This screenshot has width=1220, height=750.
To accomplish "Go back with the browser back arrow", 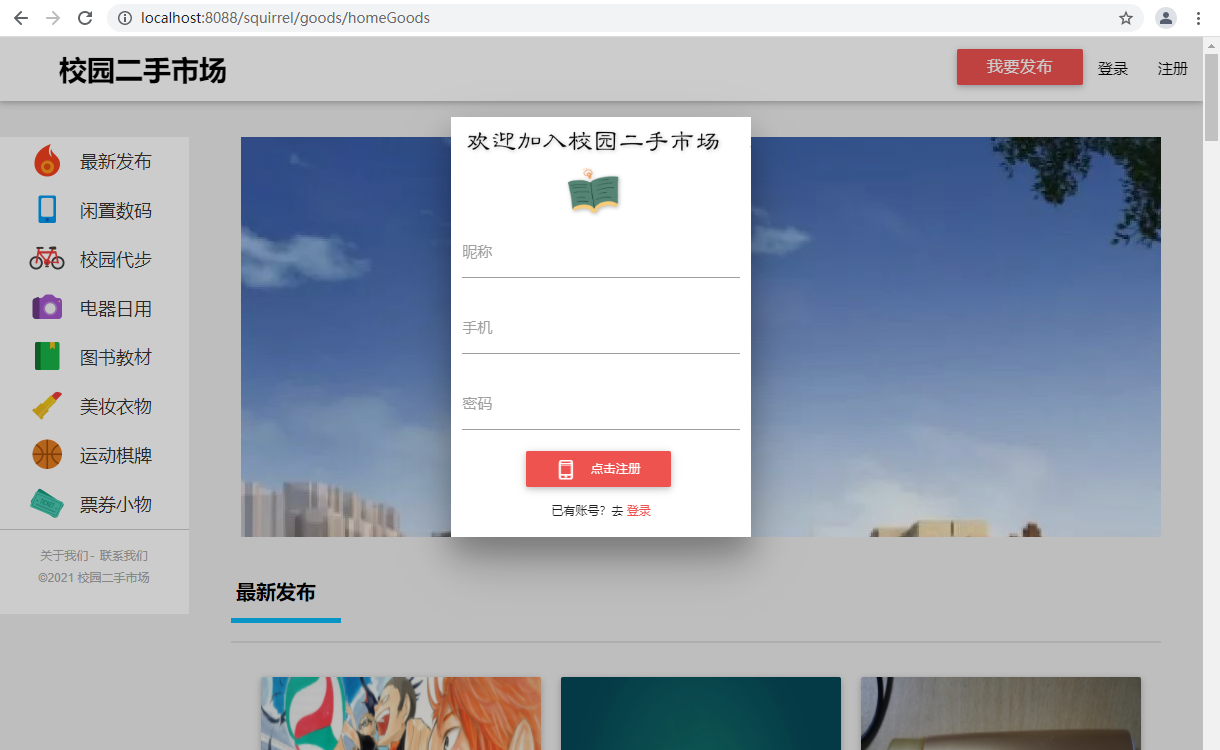I will pyautogui.click(x=21, y=18).
